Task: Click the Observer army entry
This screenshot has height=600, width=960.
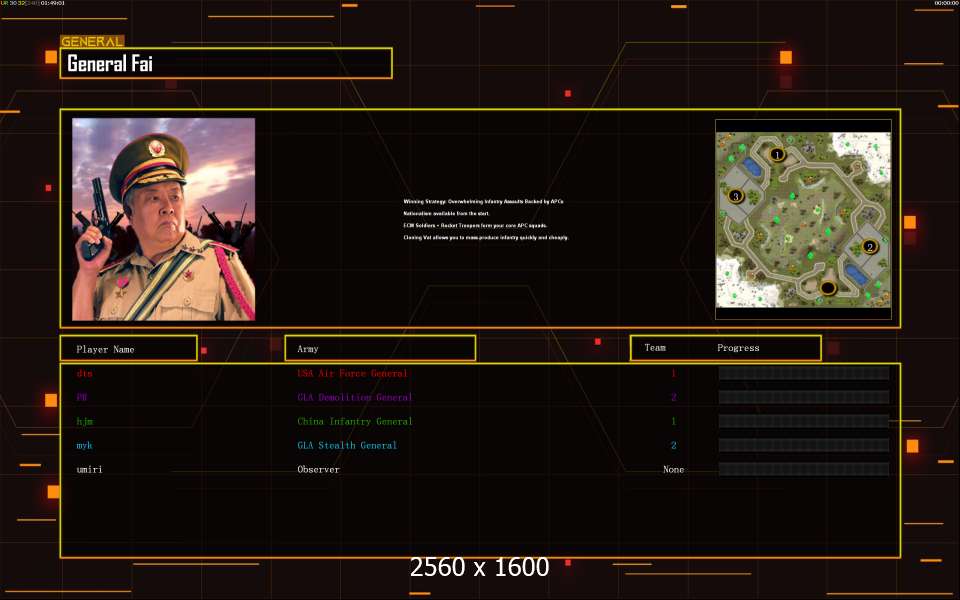Action: (318, 470)
